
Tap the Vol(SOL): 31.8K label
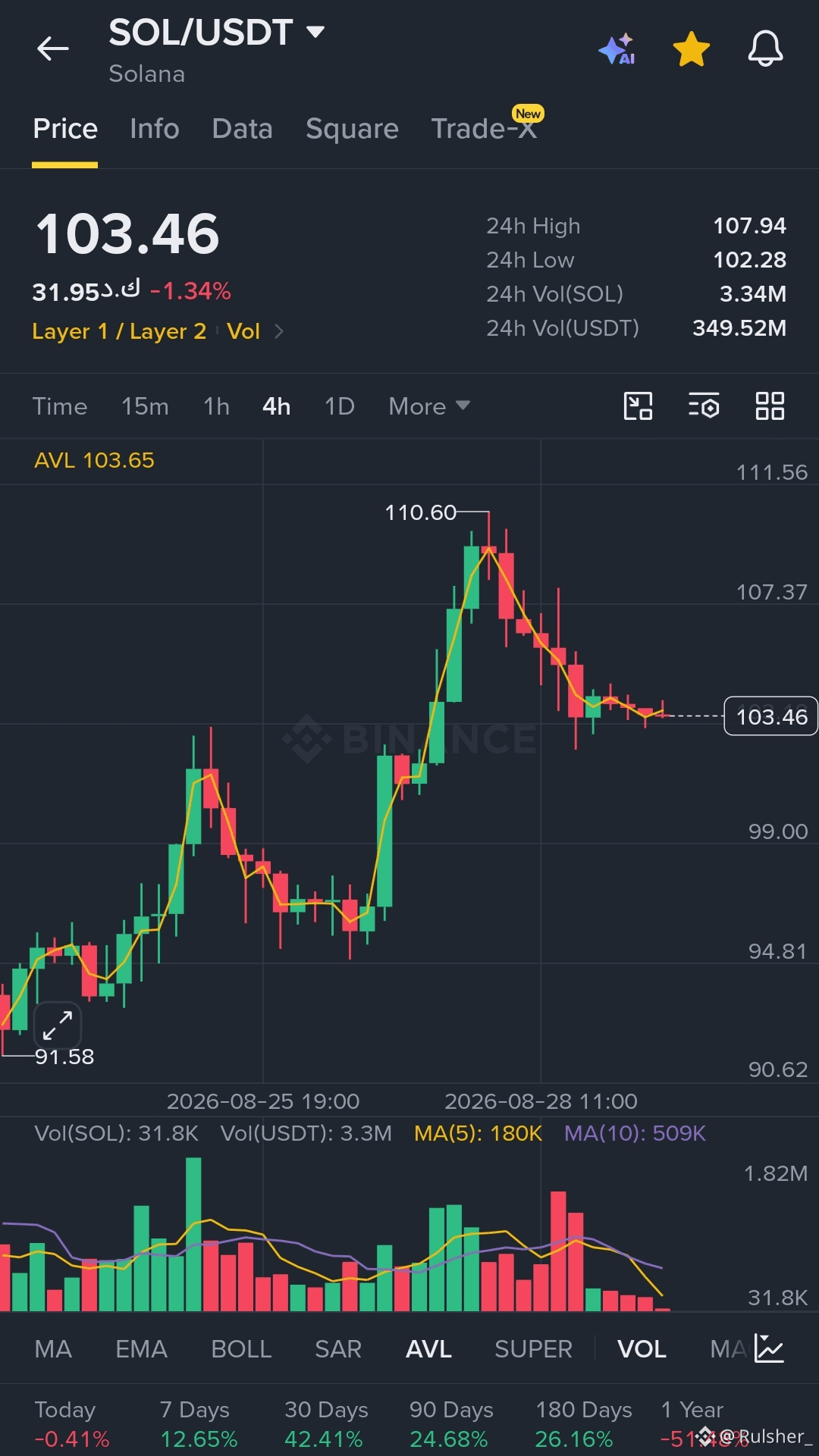click(x=116, y=1133)
